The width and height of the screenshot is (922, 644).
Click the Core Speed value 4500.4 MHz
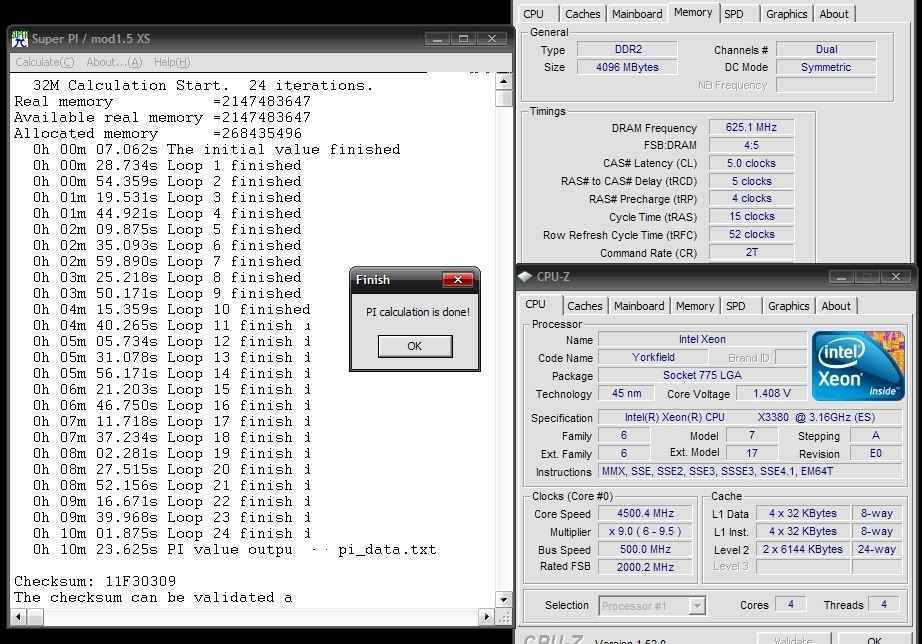tap(646, 513)
